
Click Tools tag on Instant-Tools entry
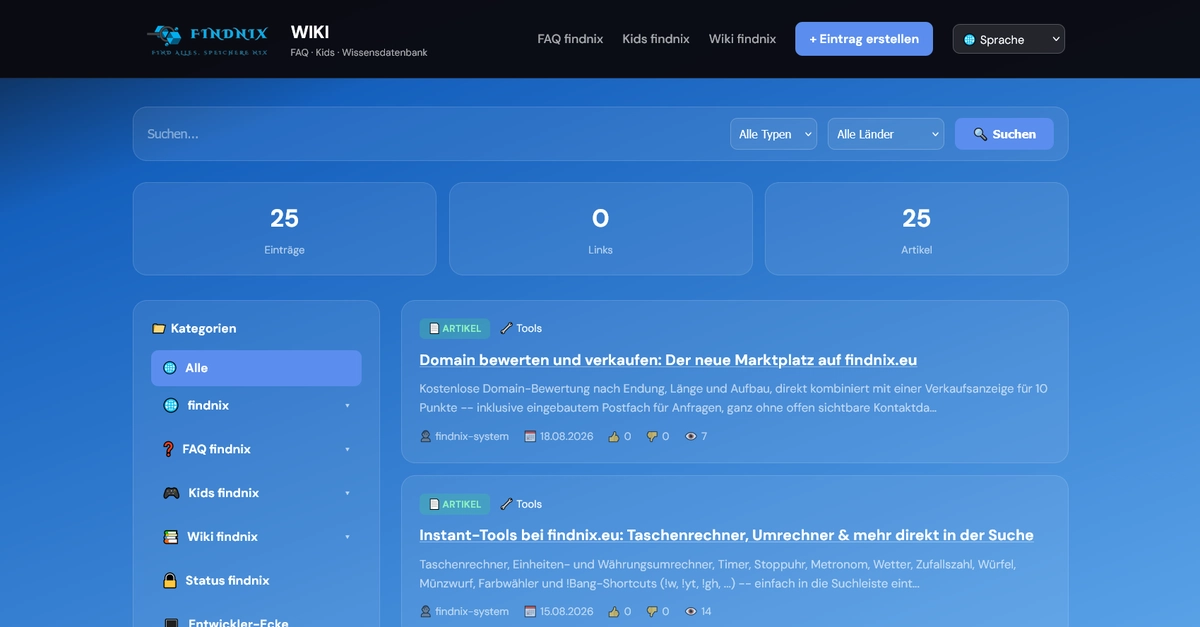tap(521, 504)
